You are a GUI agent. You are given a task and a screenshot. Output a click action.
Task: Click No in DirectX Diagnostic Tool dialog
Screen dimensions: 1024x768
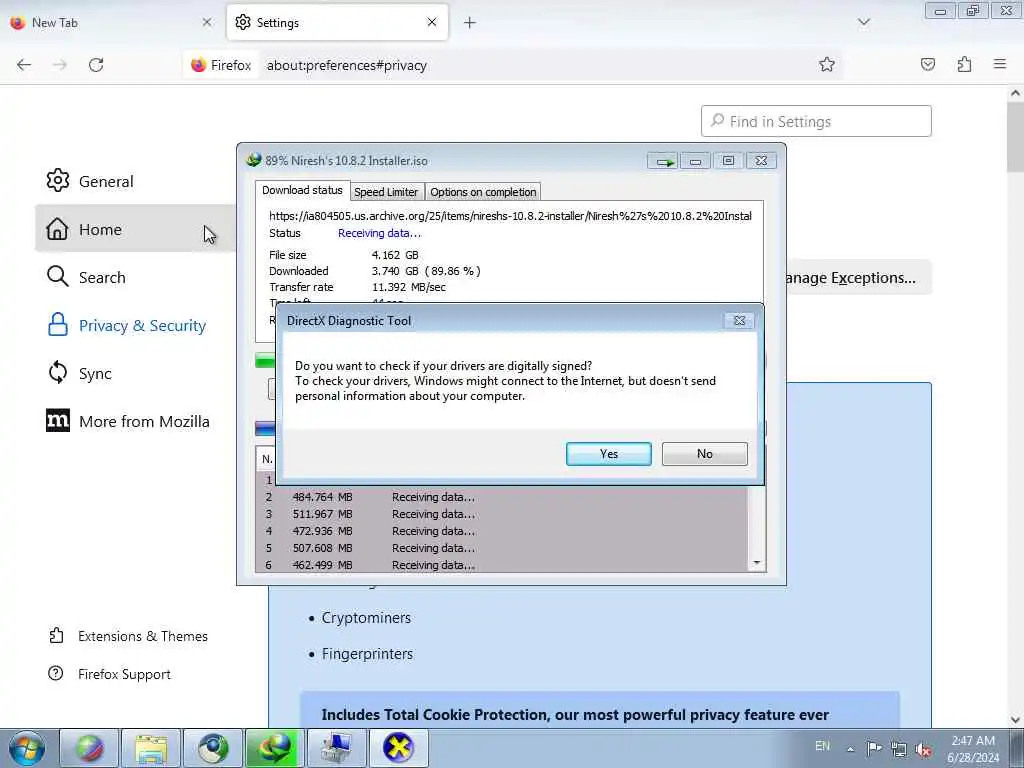[704, 454]
